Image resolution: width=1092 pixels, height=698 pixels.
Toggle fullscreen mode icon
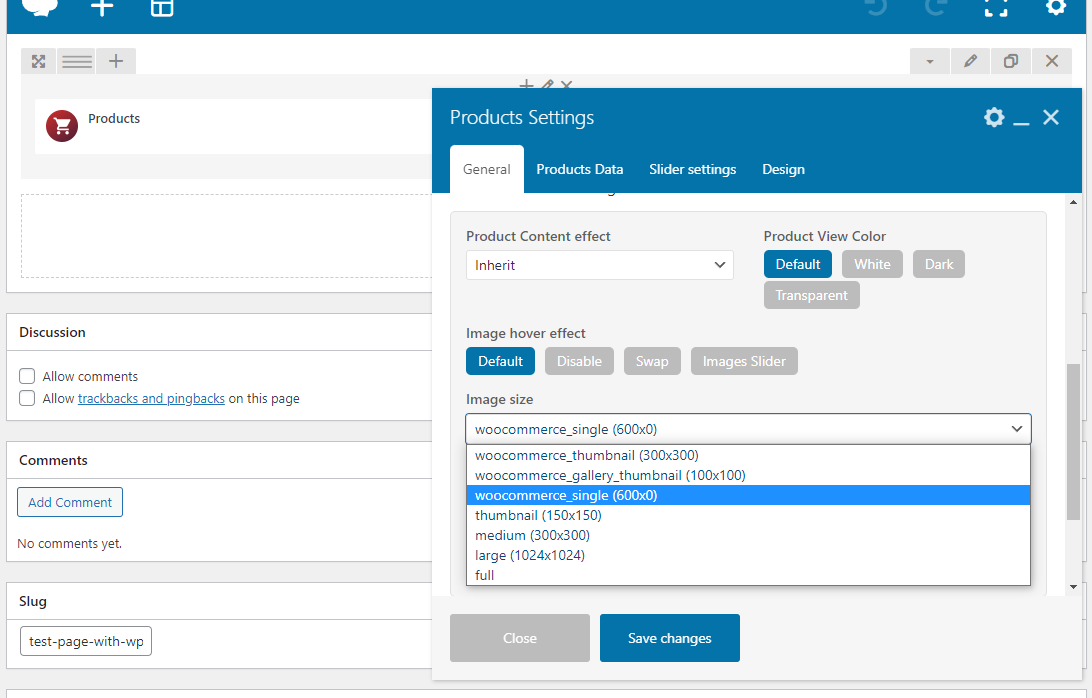point(996,7)
